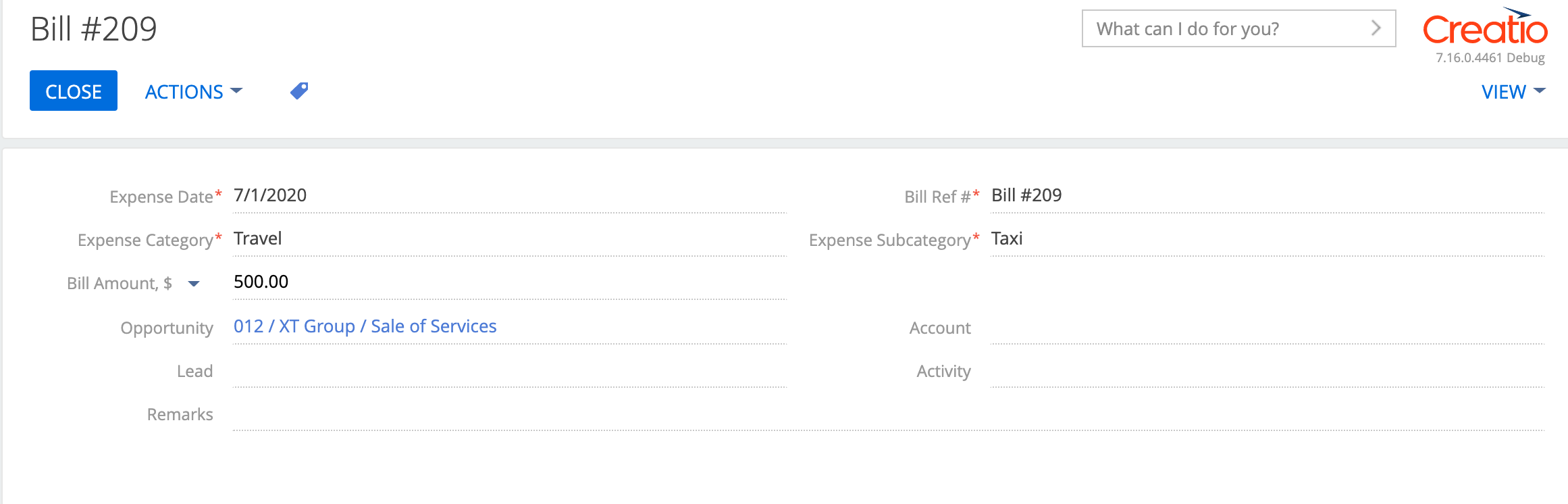This screenshot has height=504, width=1568.
Task: Click the Bill Ref # field
Action: pyautogui.click(x=1267, y=196)
